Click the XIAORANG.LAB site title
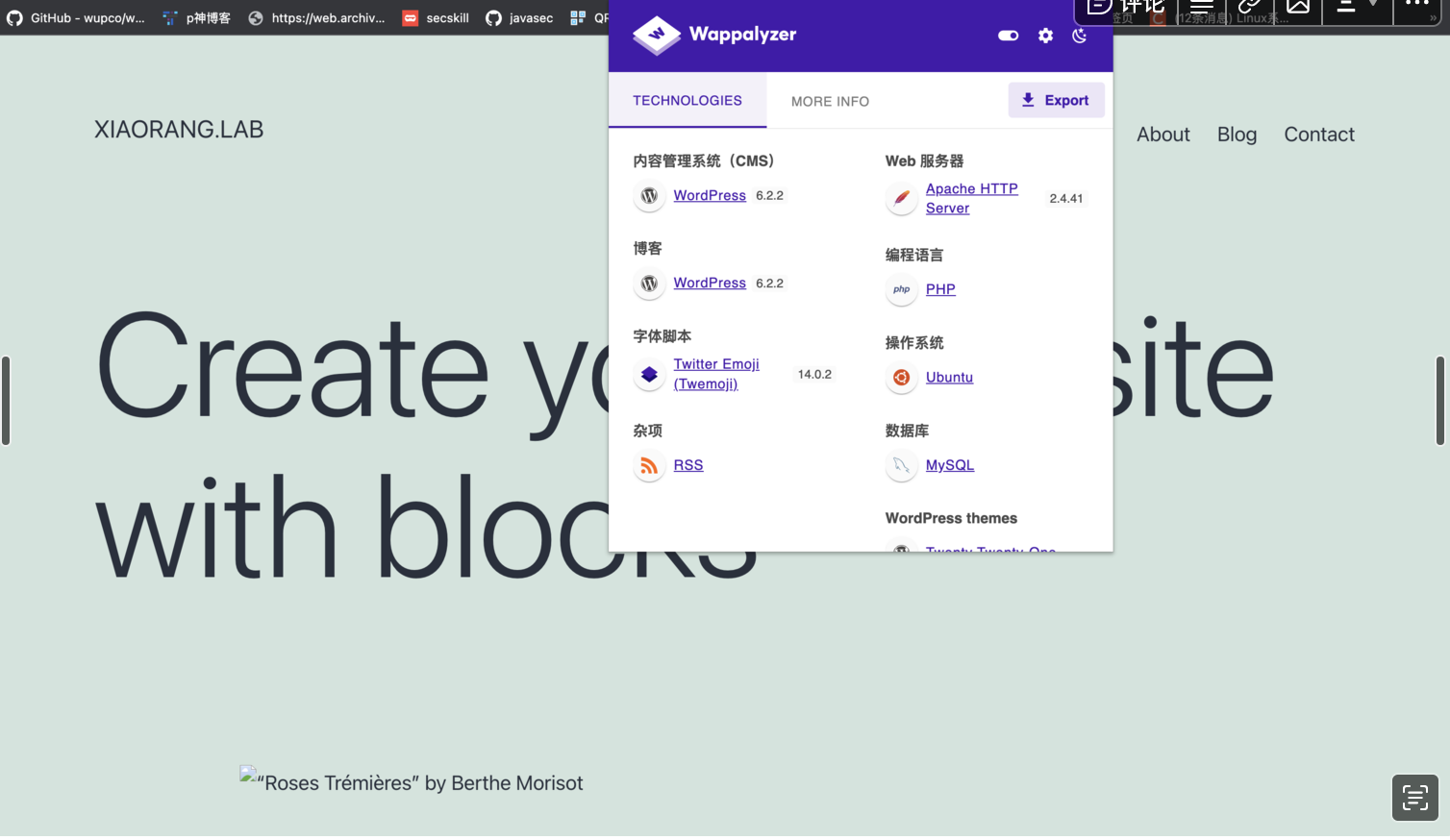This screenshot has width=1450, height=840. pyautogui.click(x=179, y=129)
